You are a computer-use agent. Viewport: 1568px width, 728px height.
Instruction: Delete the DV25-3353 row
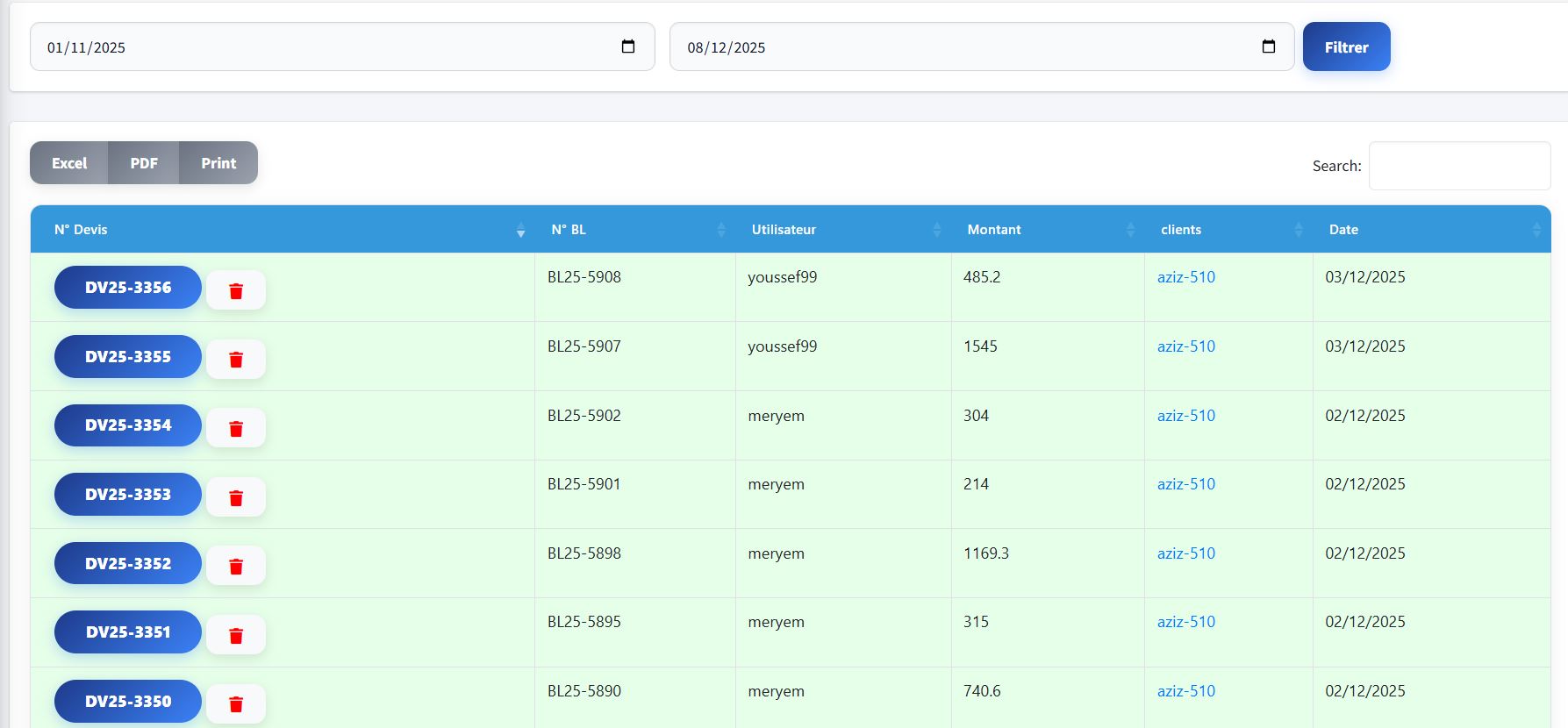[x=236, y=498]
